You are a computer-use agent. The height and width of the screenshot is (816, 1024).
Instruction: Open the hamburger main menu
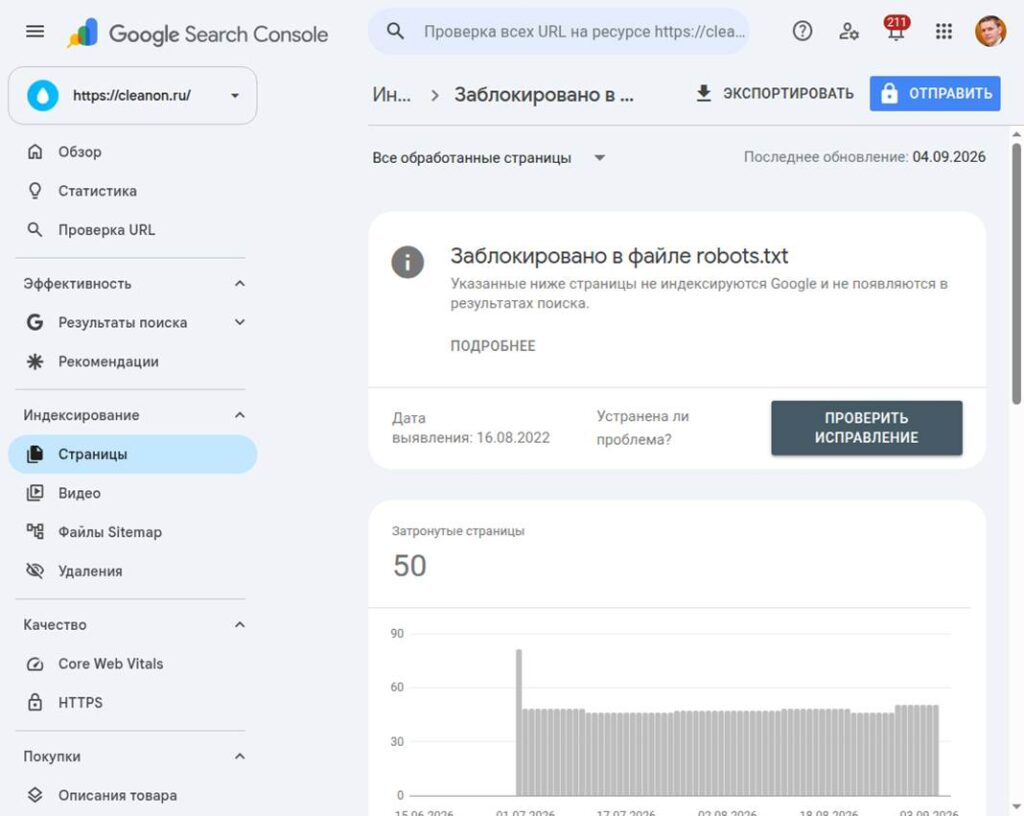(35, 31)
